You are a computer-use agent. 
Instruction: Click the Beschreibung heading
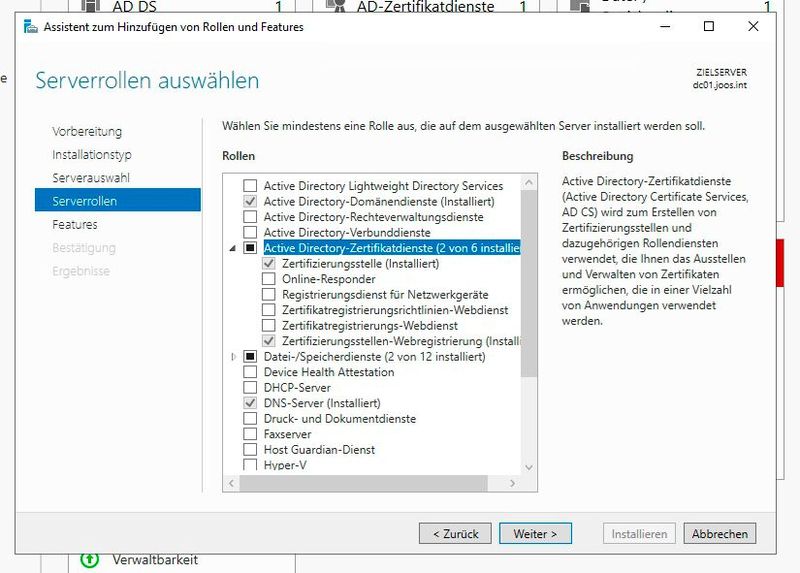(x=597, y=156)
